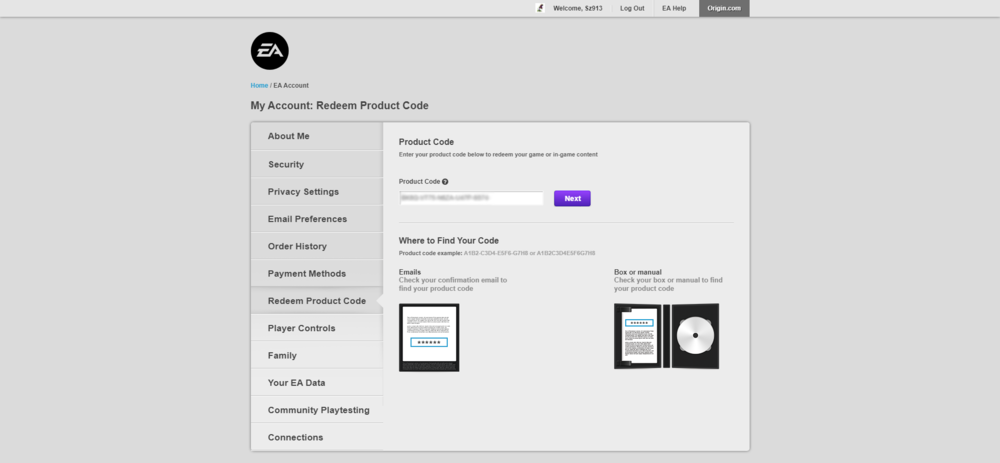
Task: Click the Product Code input field
Action: click(x=471, y=198)
